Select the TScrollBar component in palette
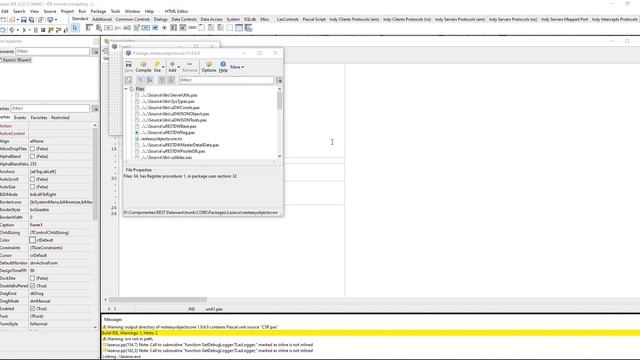Viewport: 640px width, 360px height. point(192,28)
